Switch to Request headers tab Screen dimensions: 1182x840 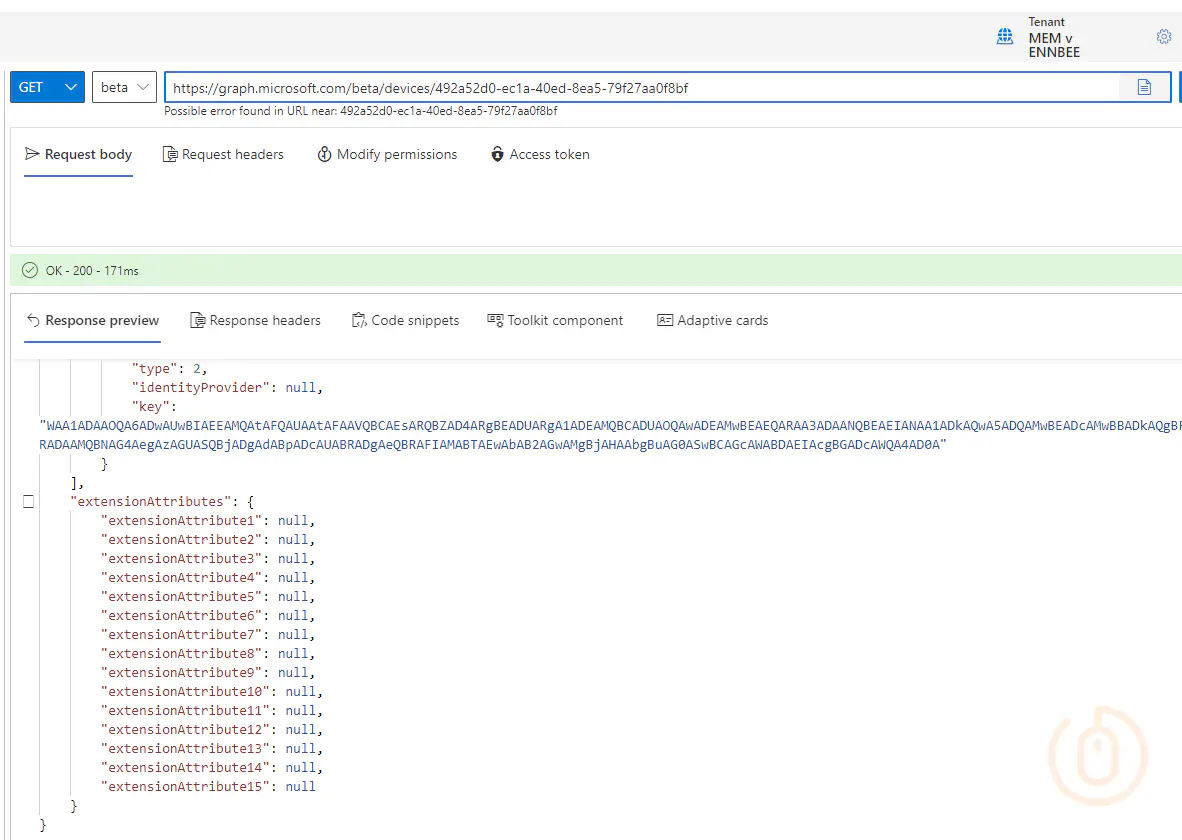pyautogui.click(x=223, y=155)
